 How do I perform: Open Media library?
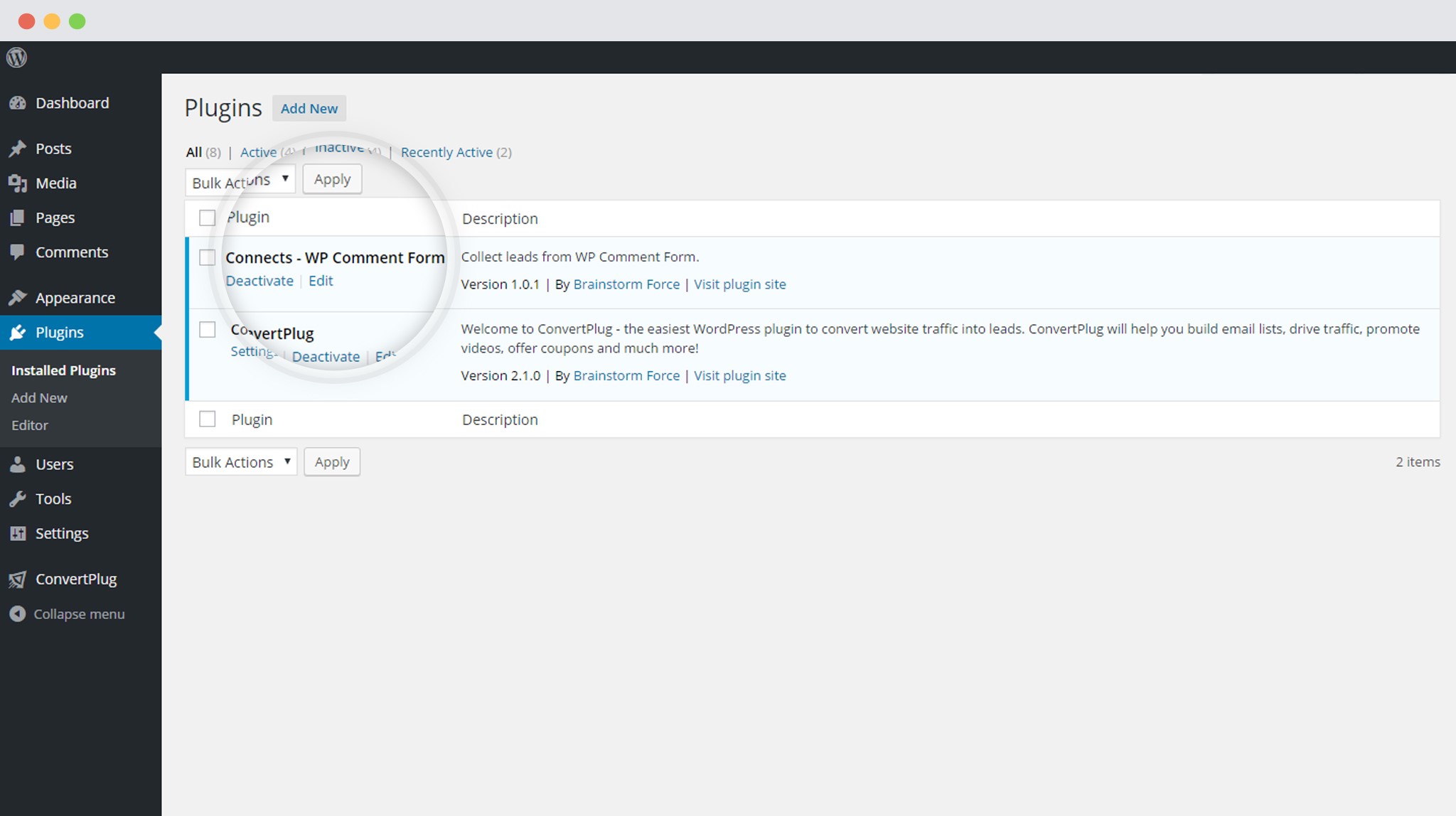pyautogui.click(x=56, y=183)
